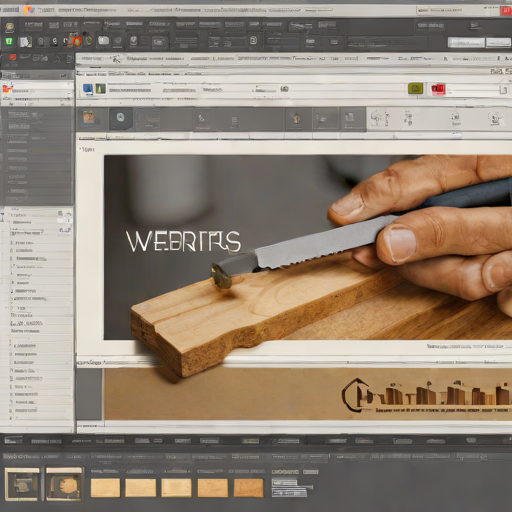Click the orange picture icon in the gray tool strip
Viewport: 512px width, 512px height.
89,117
